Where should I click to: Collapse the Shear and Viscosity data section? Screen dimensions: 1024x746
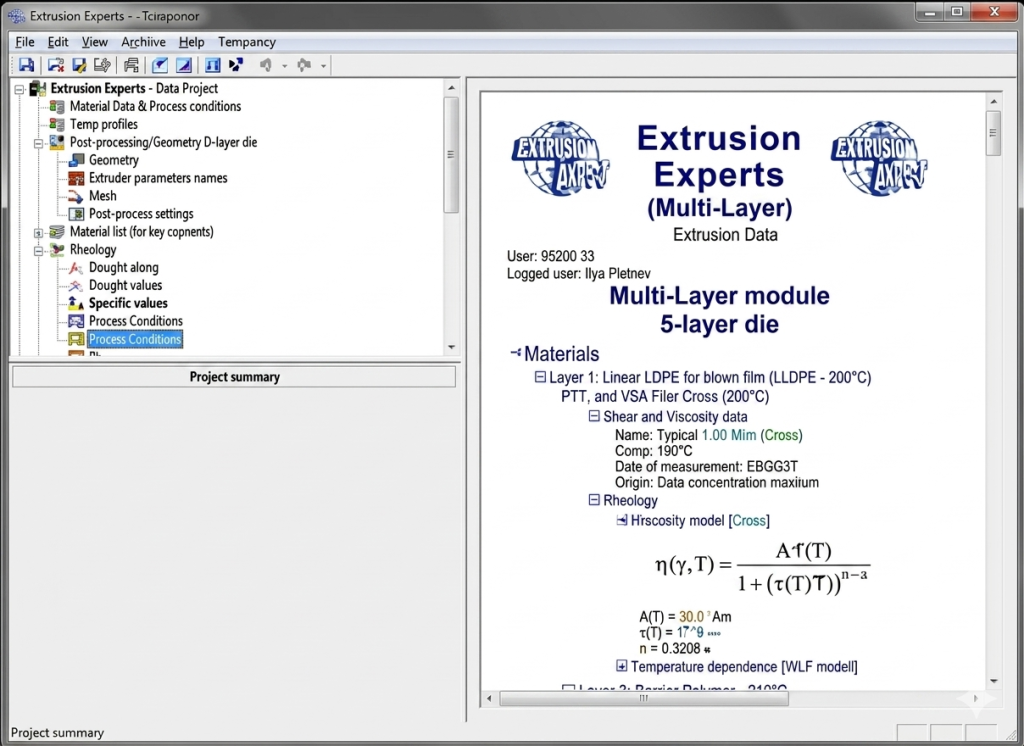tap(594, 416)
